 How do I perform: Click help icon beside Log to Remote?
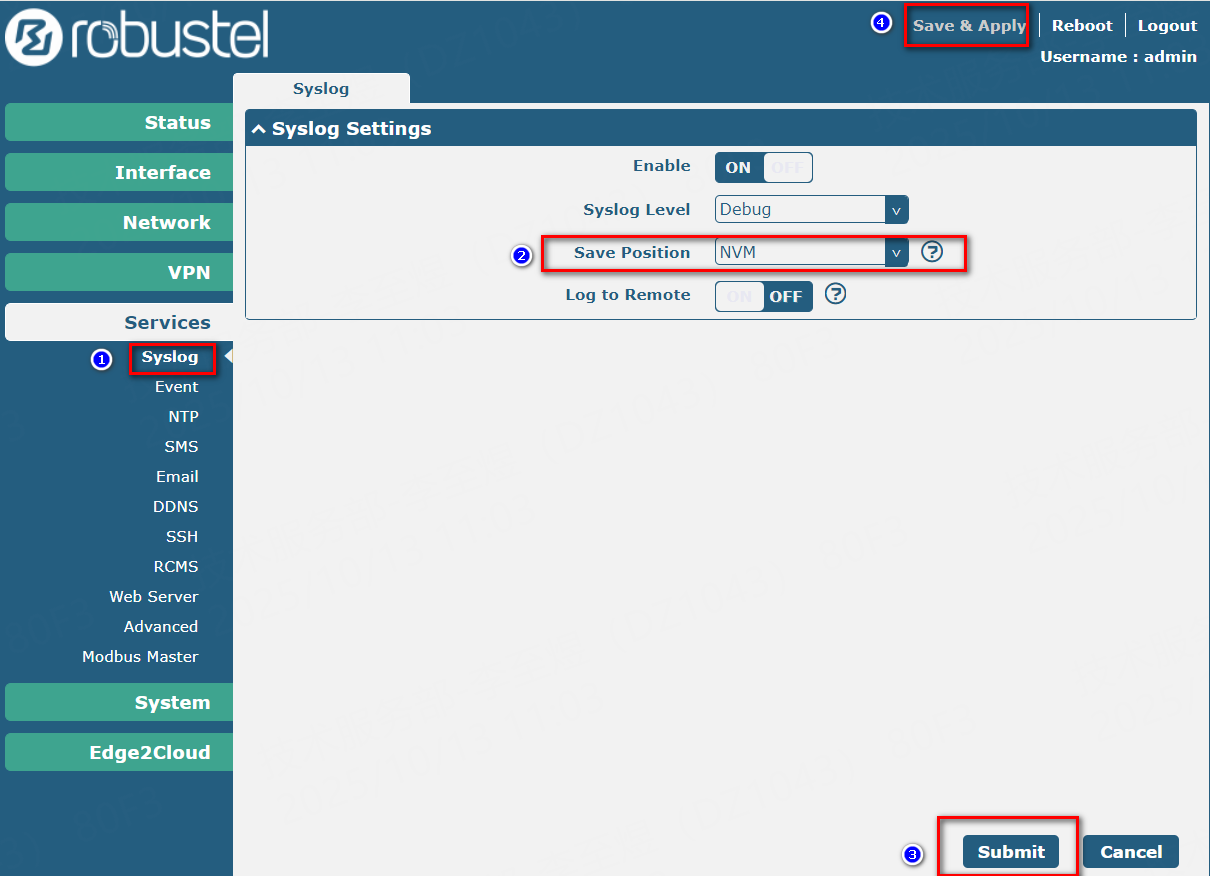pyautogui.click(x=835, y=294)
